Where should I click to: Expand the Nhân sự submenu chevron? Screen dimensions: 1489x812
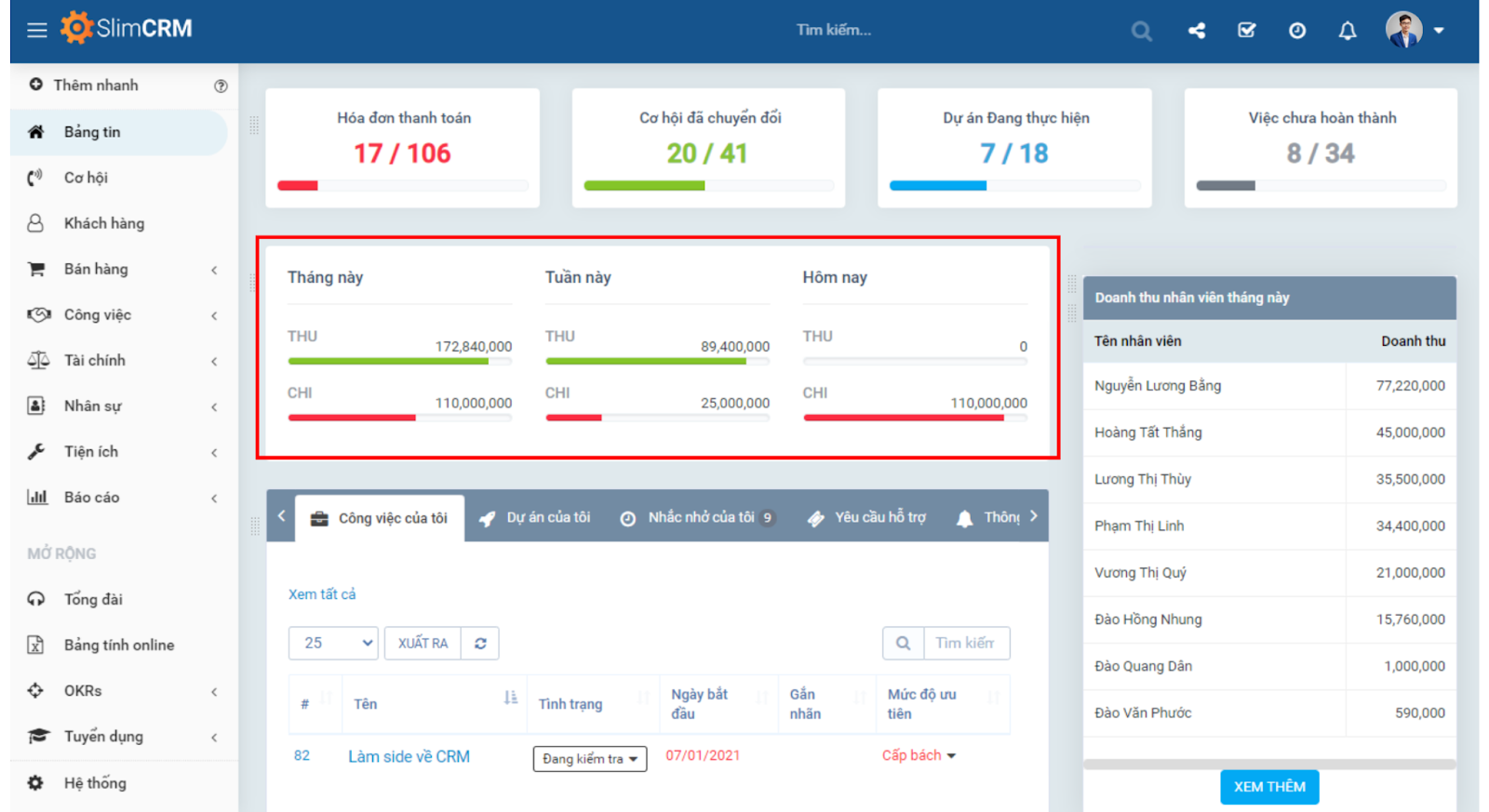pyautogui.click(x=214, y=406)
